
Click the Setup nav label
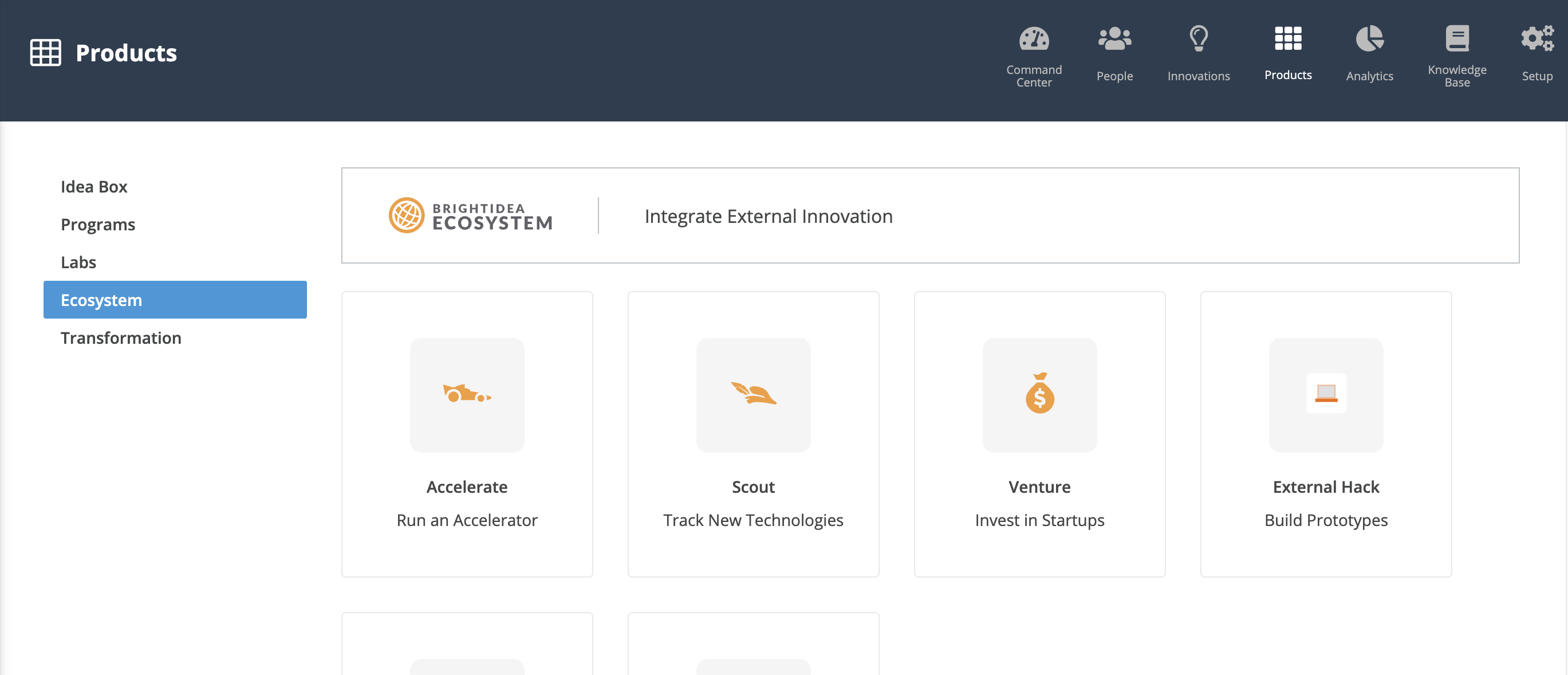pos(1537,76)
